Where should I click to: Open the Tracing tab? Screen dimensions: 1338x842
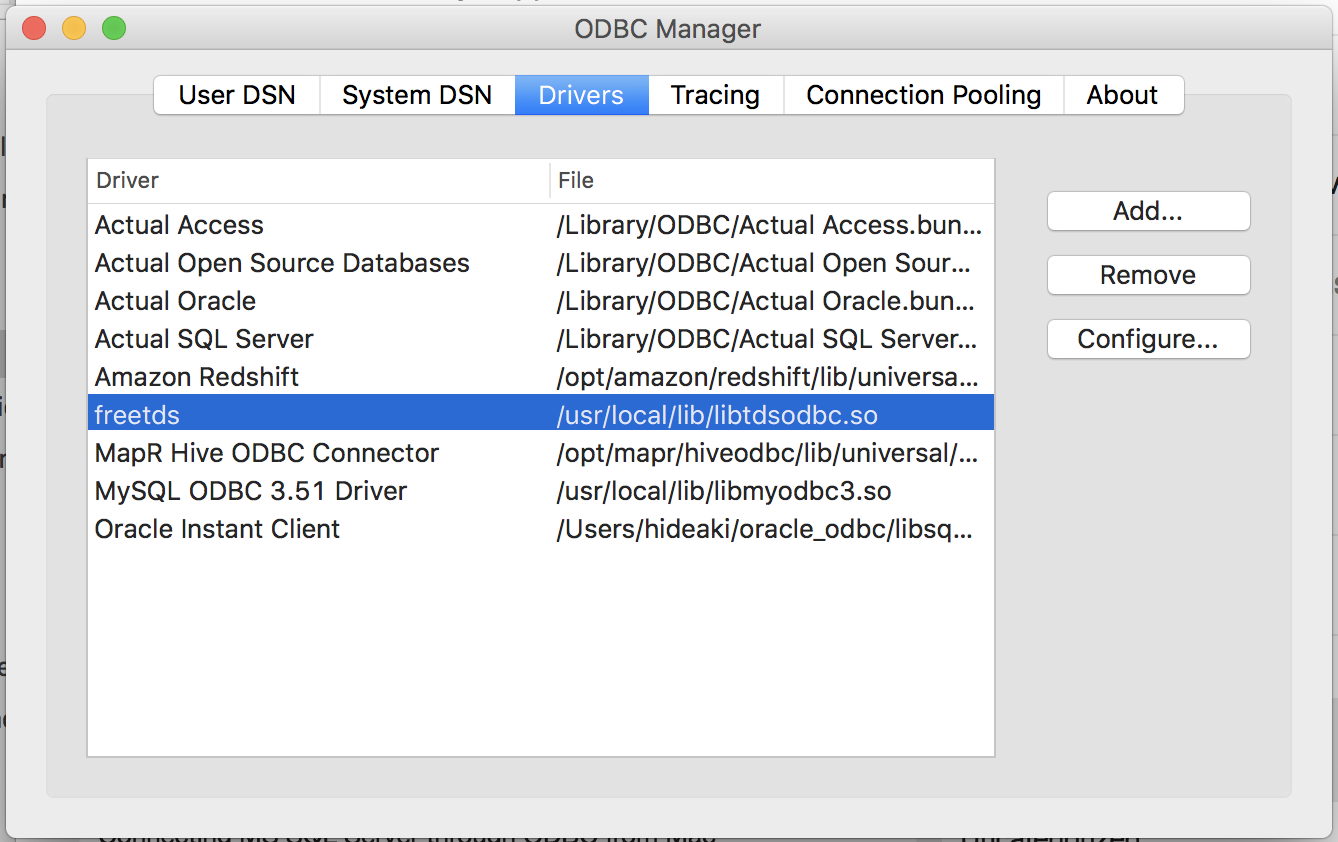(x=714, y=94)
